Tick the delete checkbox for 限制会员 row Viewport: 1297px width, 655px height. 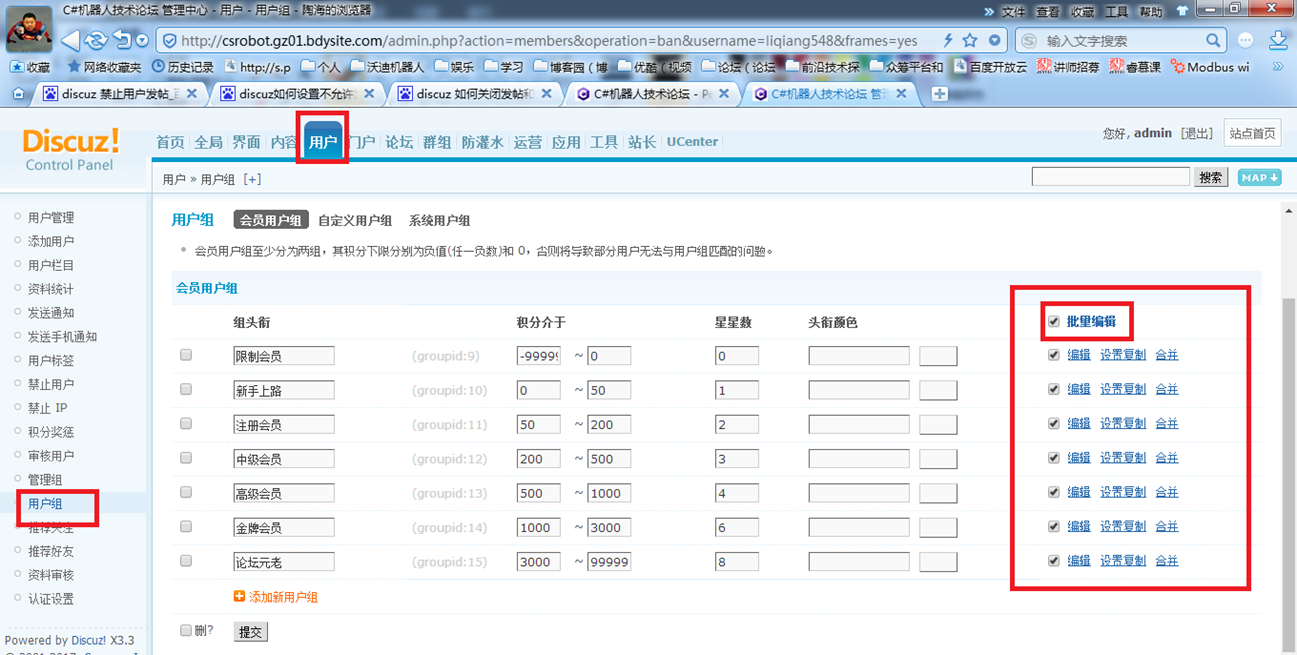click(186, 355)
